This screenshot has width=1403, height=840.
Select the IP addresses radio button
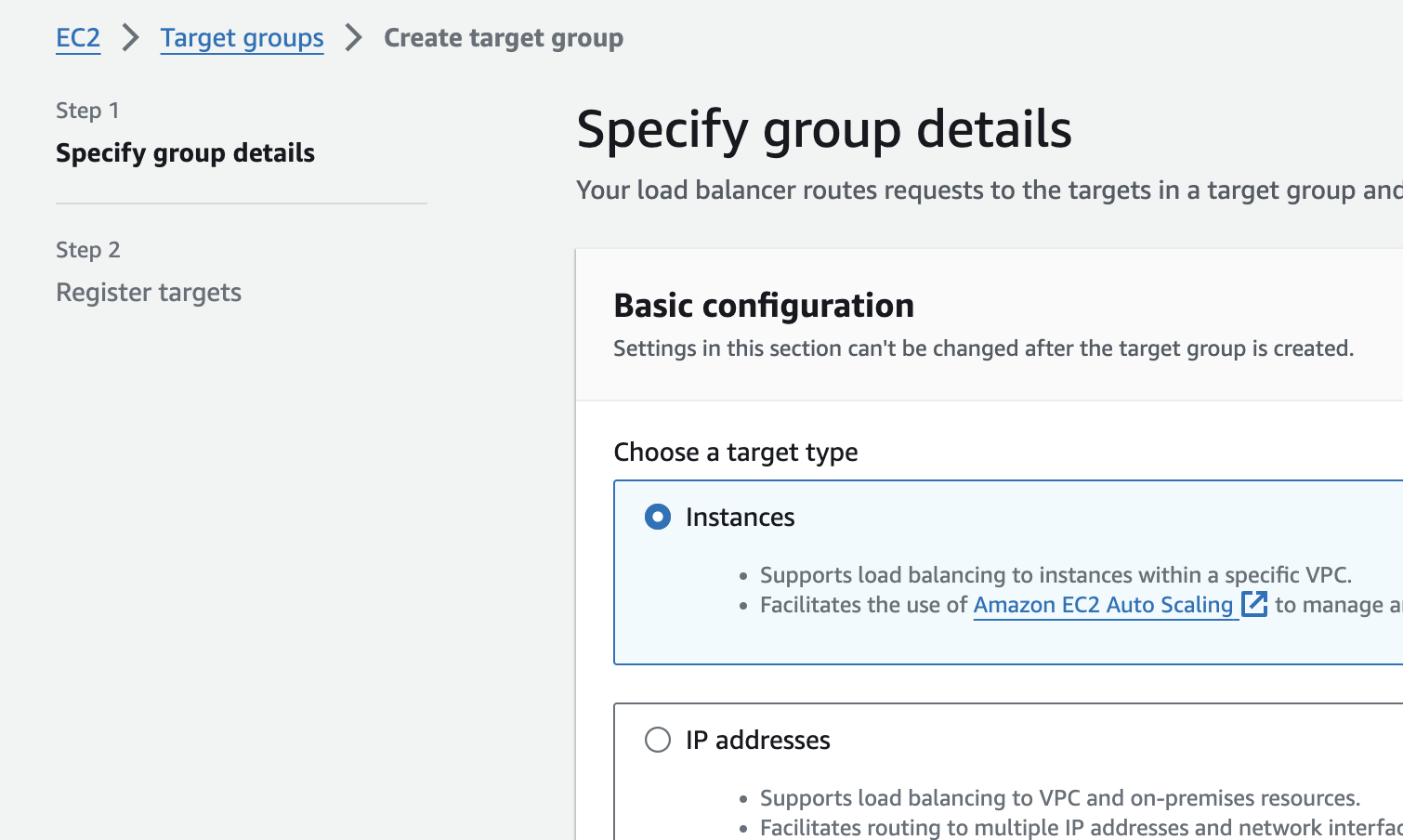[658, 740]
